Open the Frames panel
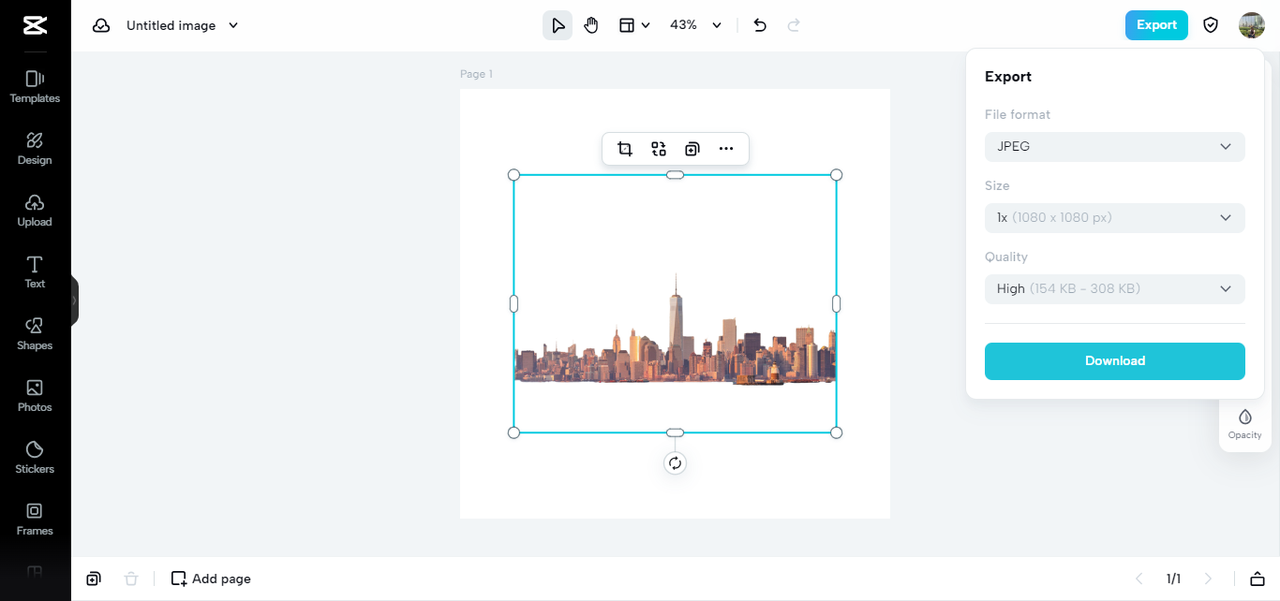 tap(35, 519)
